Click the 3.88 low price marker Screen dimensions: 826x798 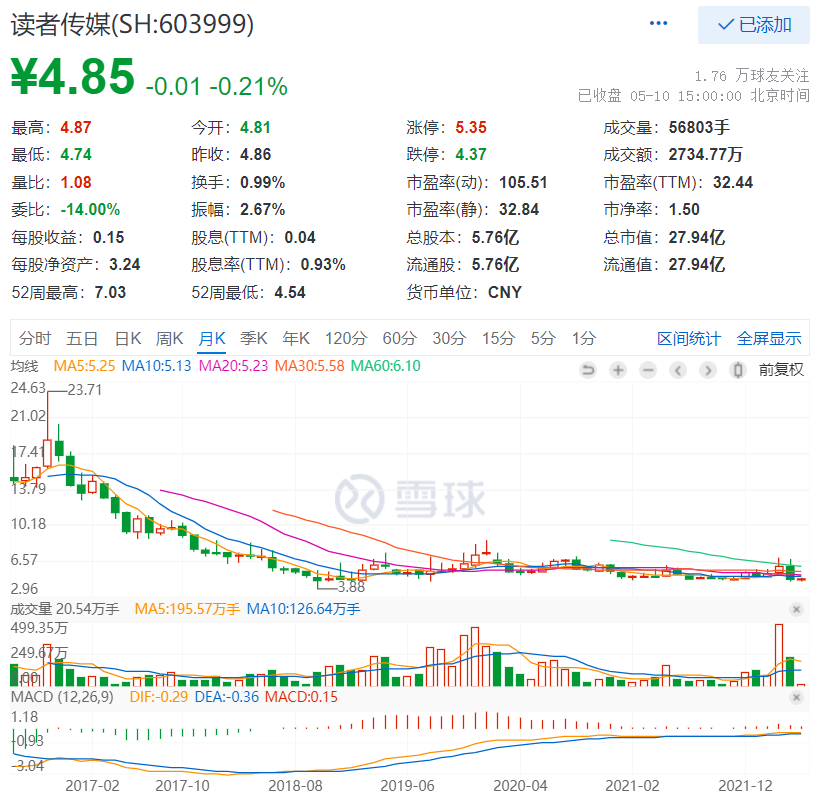[x=351, y=587]
